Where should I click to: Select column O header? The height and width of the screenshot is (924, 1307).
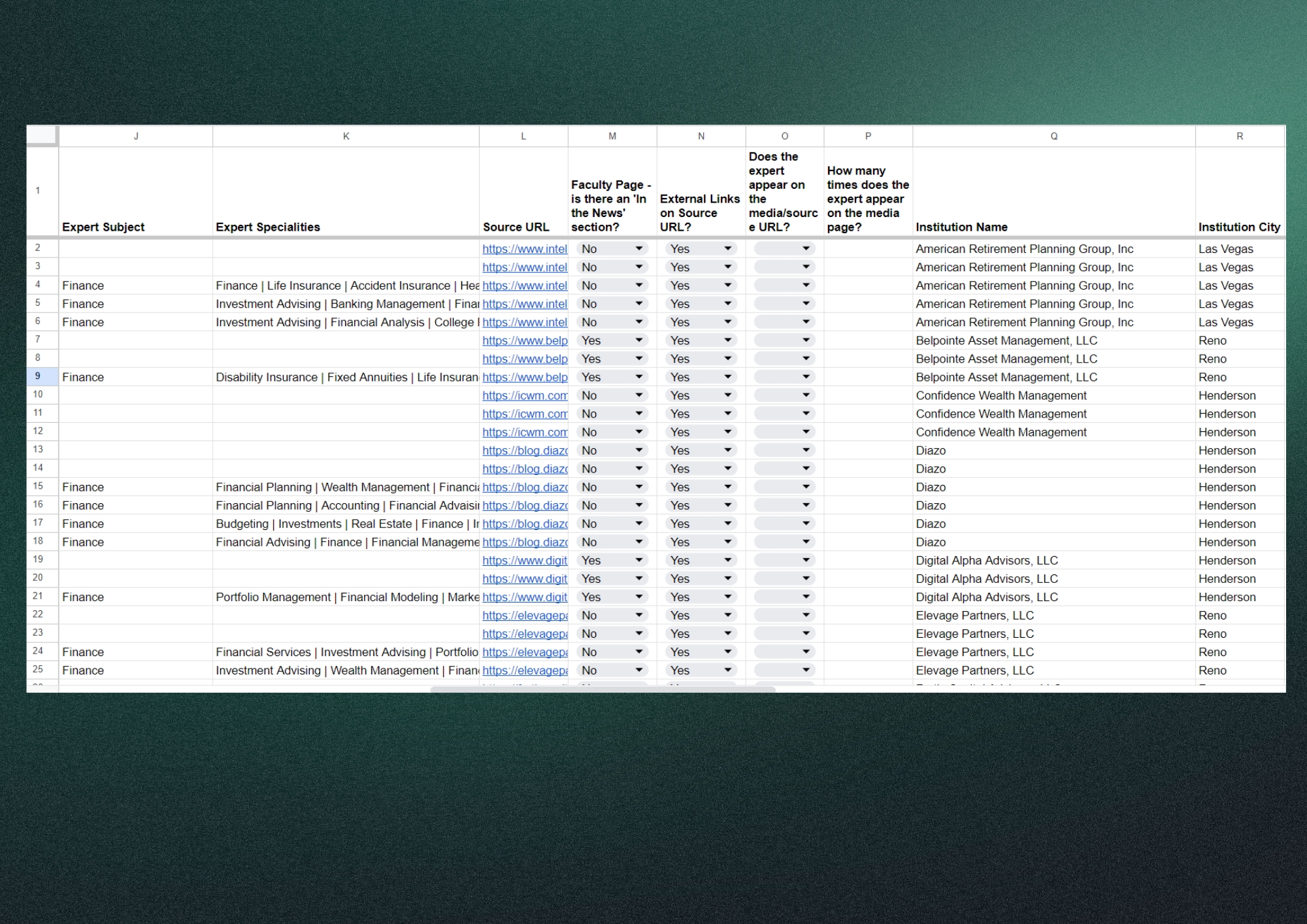(x=785, y=136)
